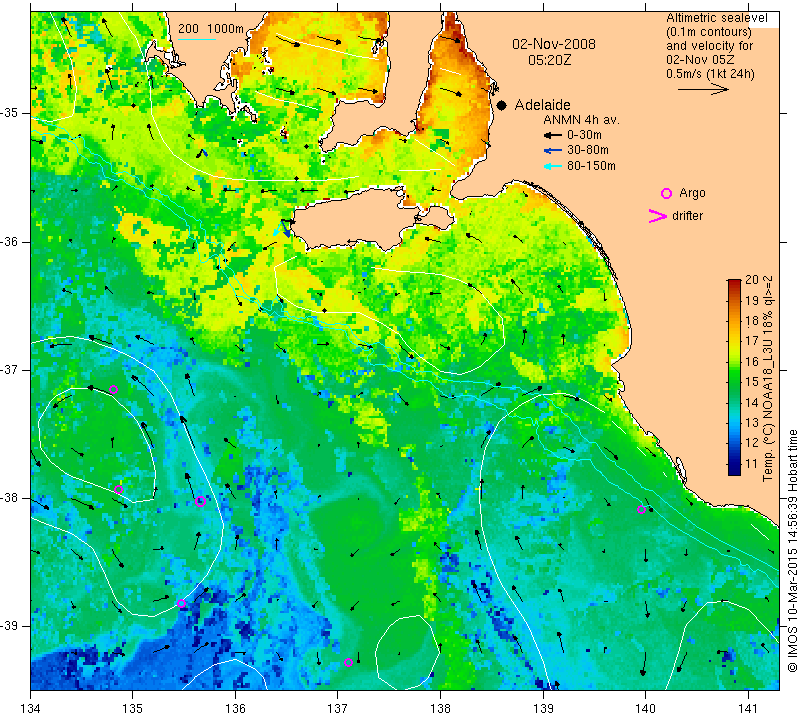Click the Adelaide city label
The height and width of the screenshot is (720, 800).
[x=542, y=105]
